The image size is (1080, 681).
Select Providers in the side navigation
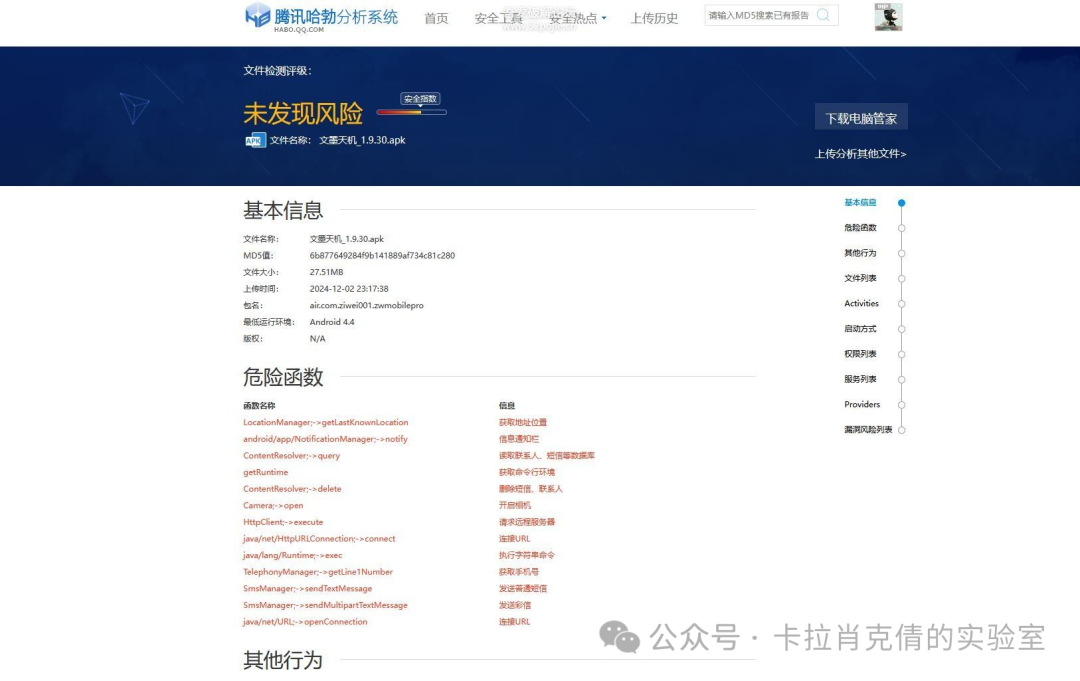[x=862, y=405]
